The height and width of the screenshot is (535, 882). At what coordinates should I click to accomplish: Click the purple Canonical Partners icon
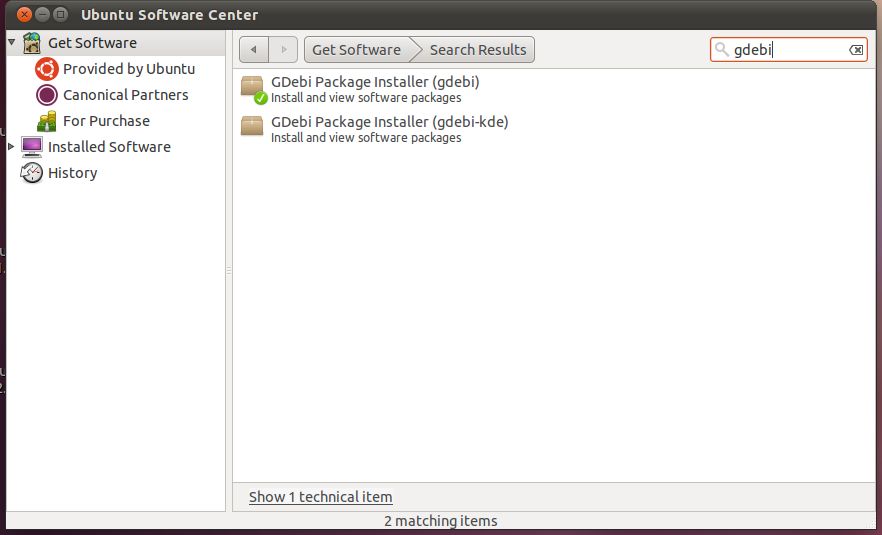(x=47, y=95)
